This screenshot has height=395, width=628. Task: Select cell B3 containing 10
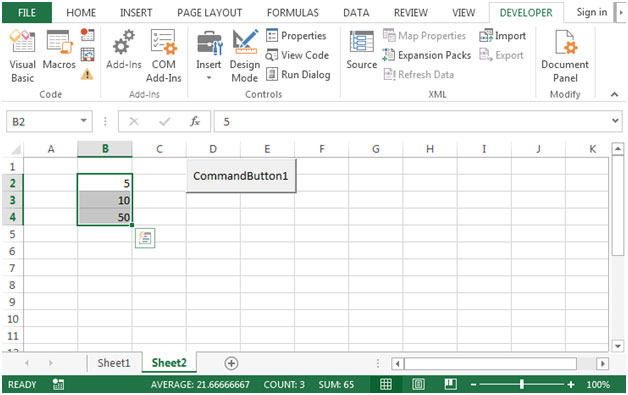click(x=105, y=200)
